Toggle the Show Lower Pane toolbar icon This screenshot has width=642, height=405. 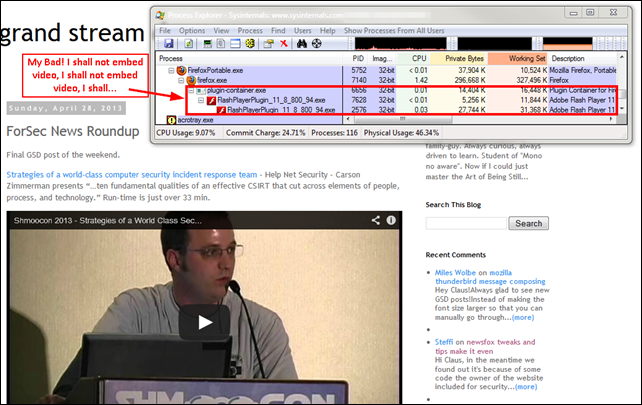coord(235,43)
